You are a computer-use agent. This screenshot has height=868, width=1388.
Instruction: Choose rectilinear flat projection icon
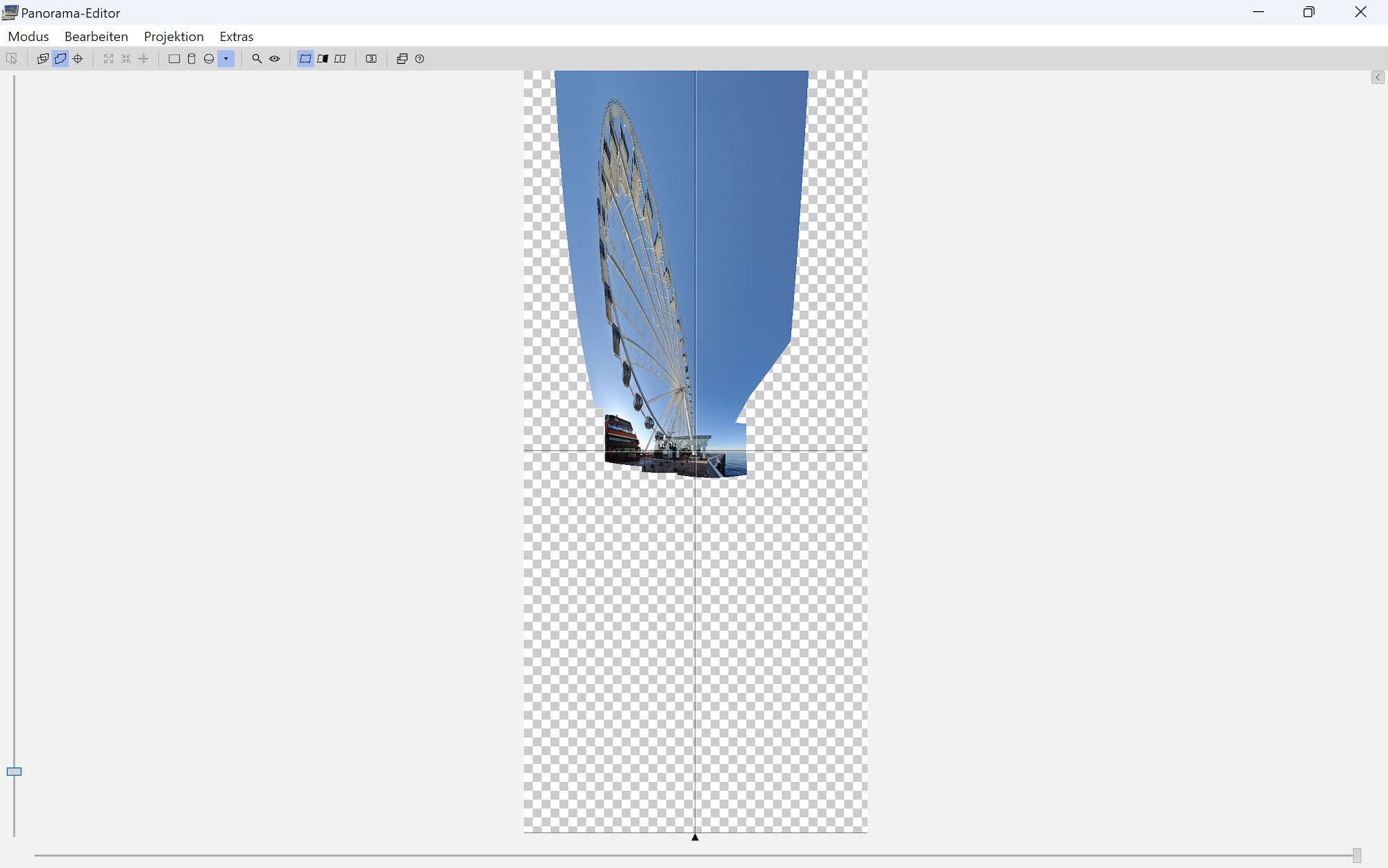(x=174, y=59)
